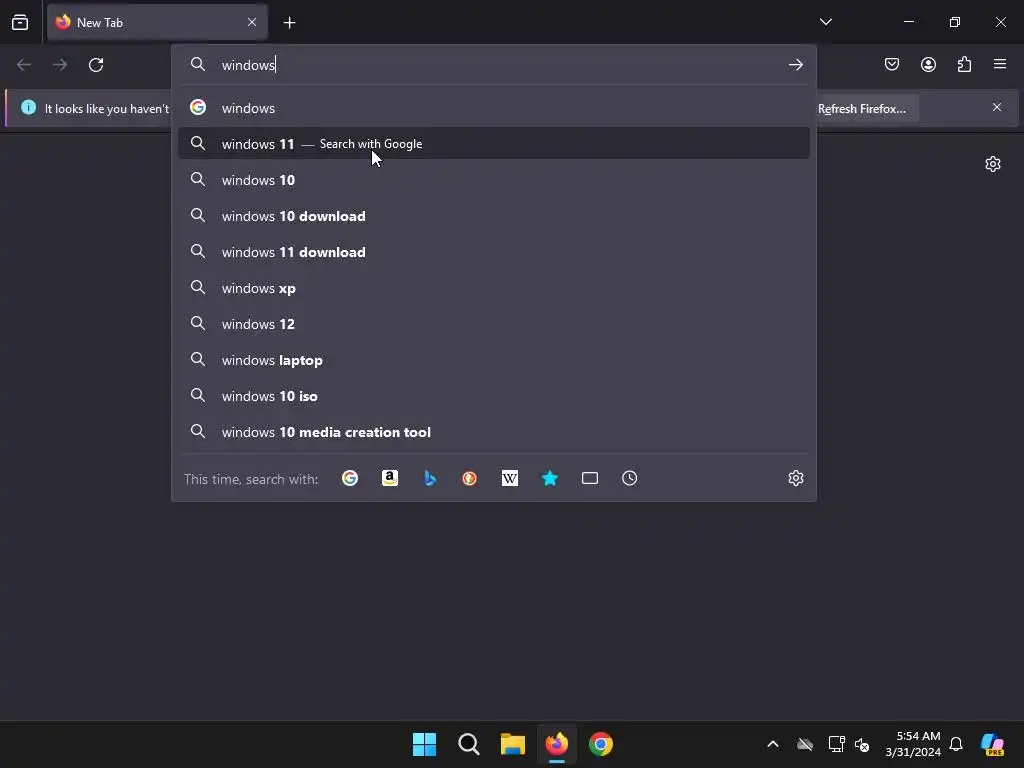Choose 'windows 11 download' suggestion
Viewport: 1024px width, 768px height.
[494, 251]
